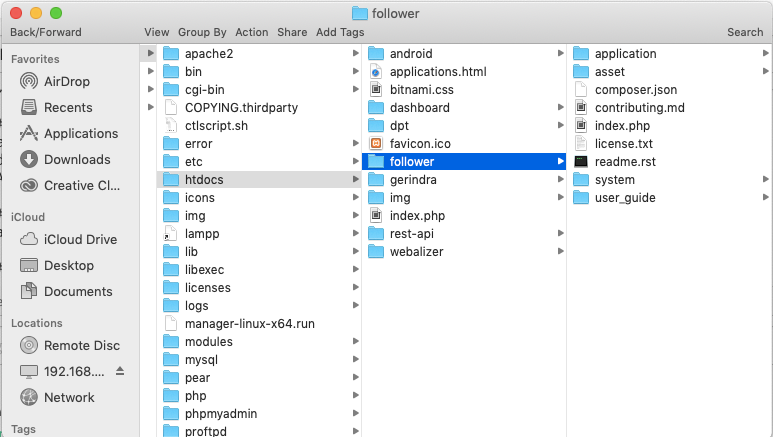Click the lampp alias file icon

(x=170, y=233)
